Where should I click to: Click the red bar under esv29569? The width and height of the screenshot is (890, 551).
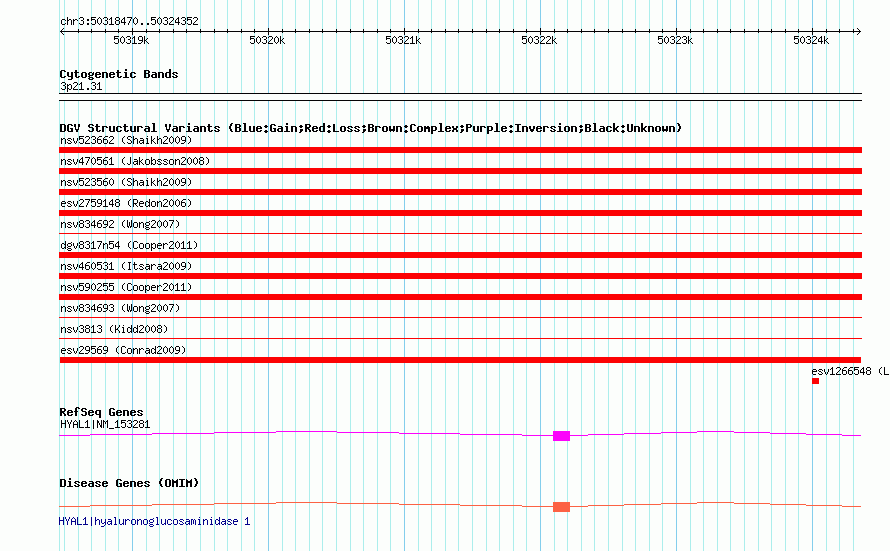click(460, 360)
